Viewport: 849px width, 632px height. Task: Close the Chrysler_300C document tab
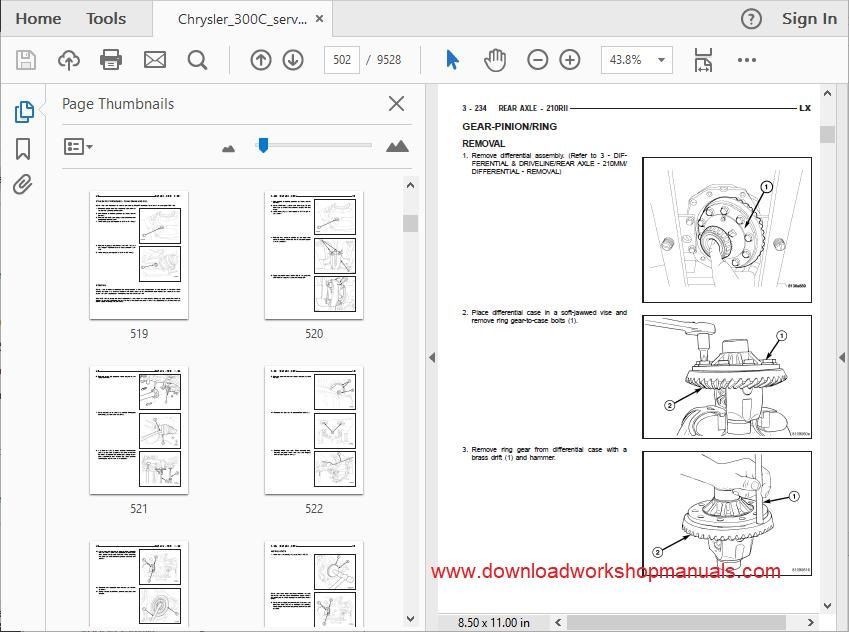[x=319, y=18]
